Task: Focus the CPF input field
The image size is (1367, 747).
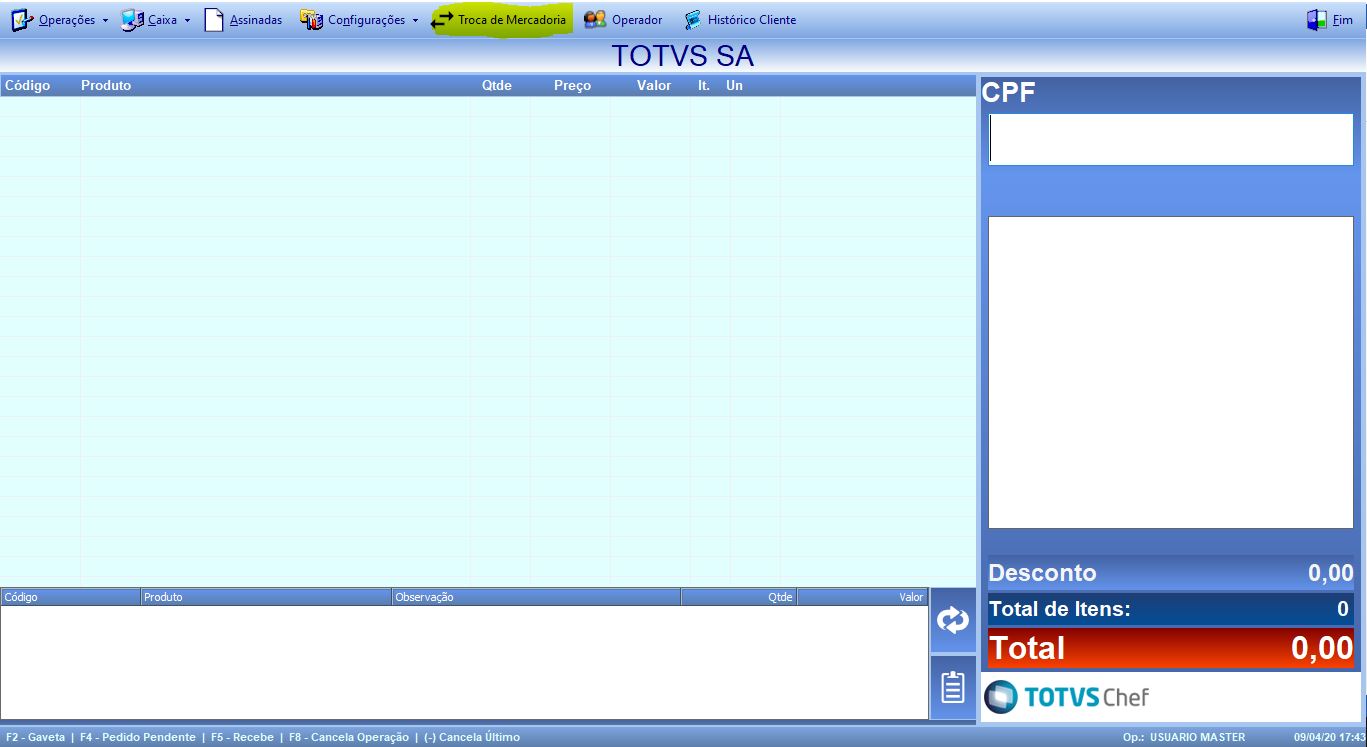Action: coord(1171,139)
